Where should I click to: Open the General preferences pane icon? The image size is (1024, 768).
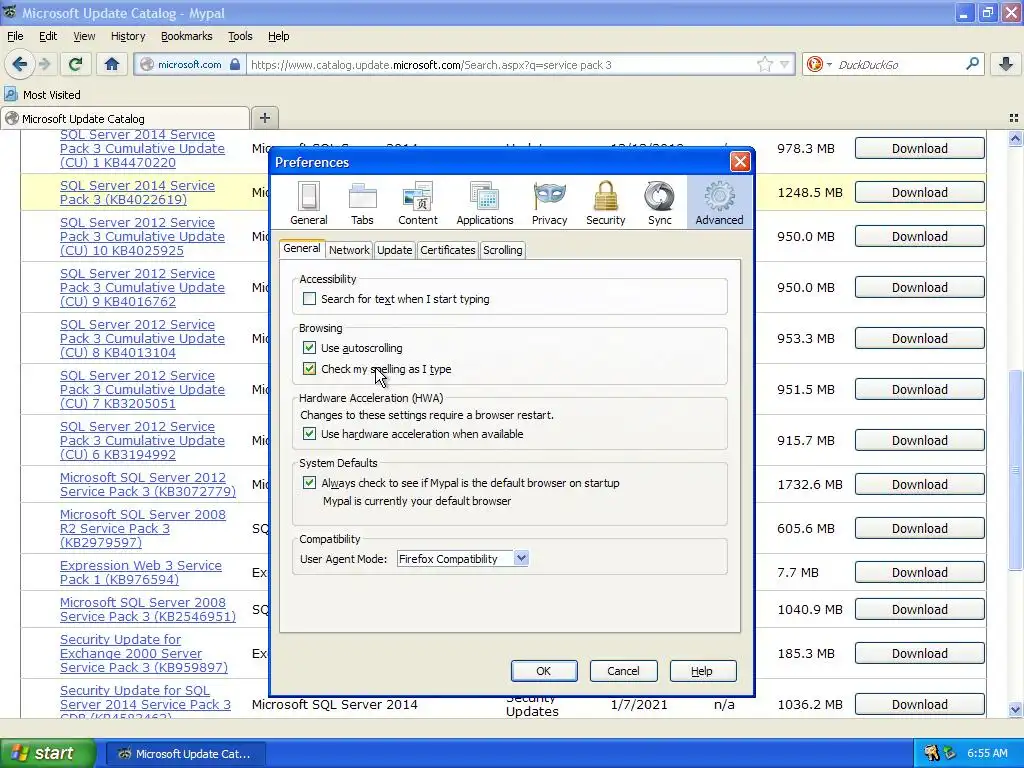tap(309, 203)
